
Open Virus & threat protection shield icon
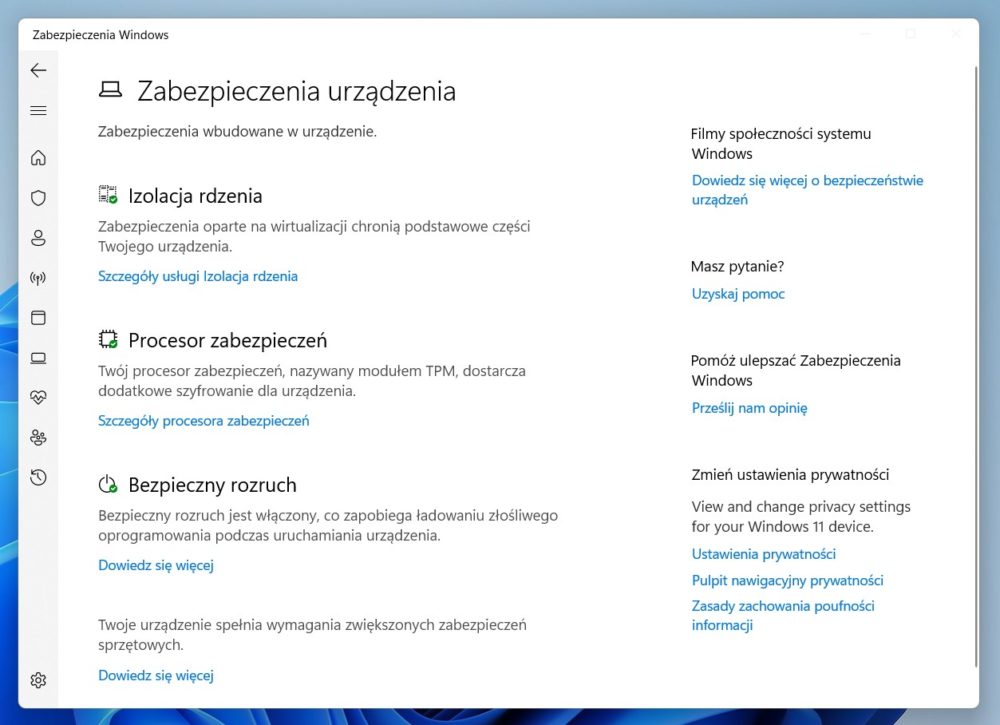38,198
